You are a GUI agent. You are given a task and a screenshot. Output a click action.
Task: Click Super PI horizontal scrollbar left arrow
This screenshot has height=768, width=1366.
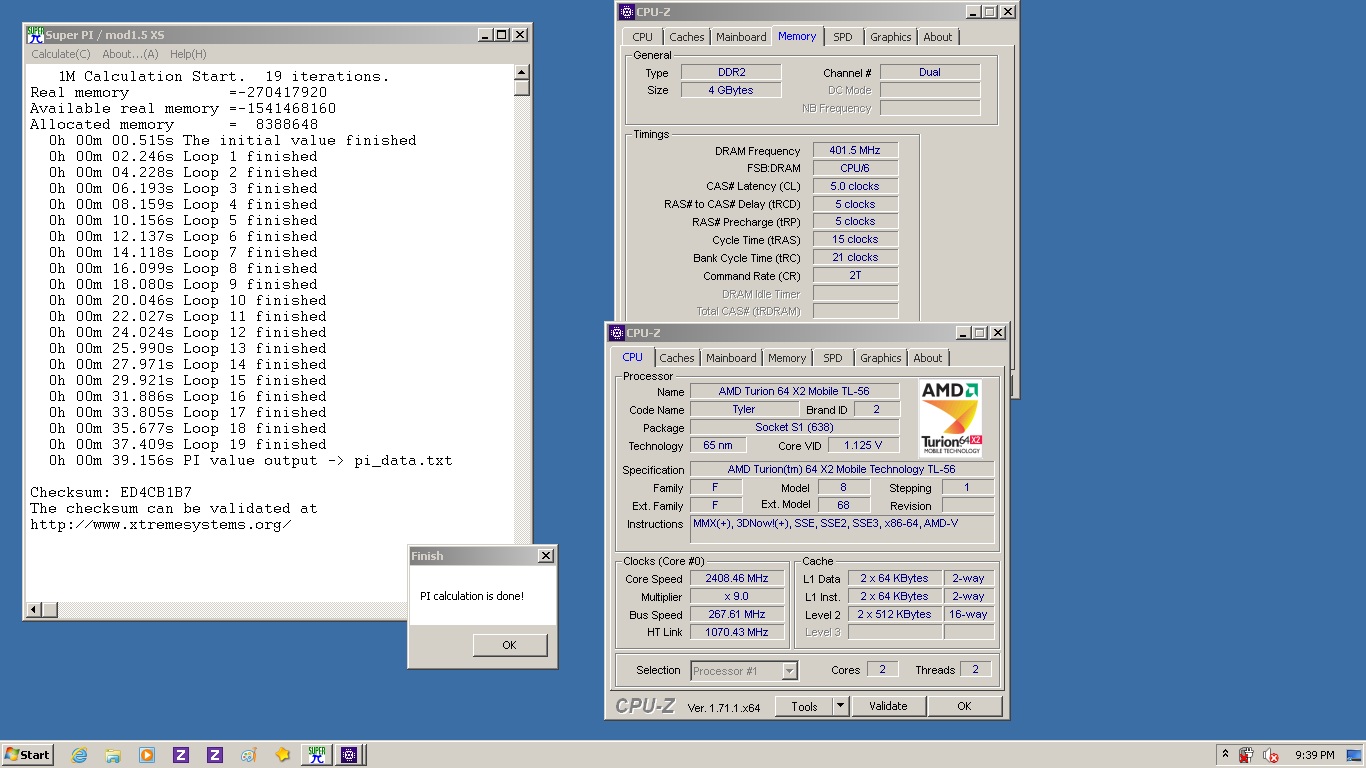click(x=35, y=609)
